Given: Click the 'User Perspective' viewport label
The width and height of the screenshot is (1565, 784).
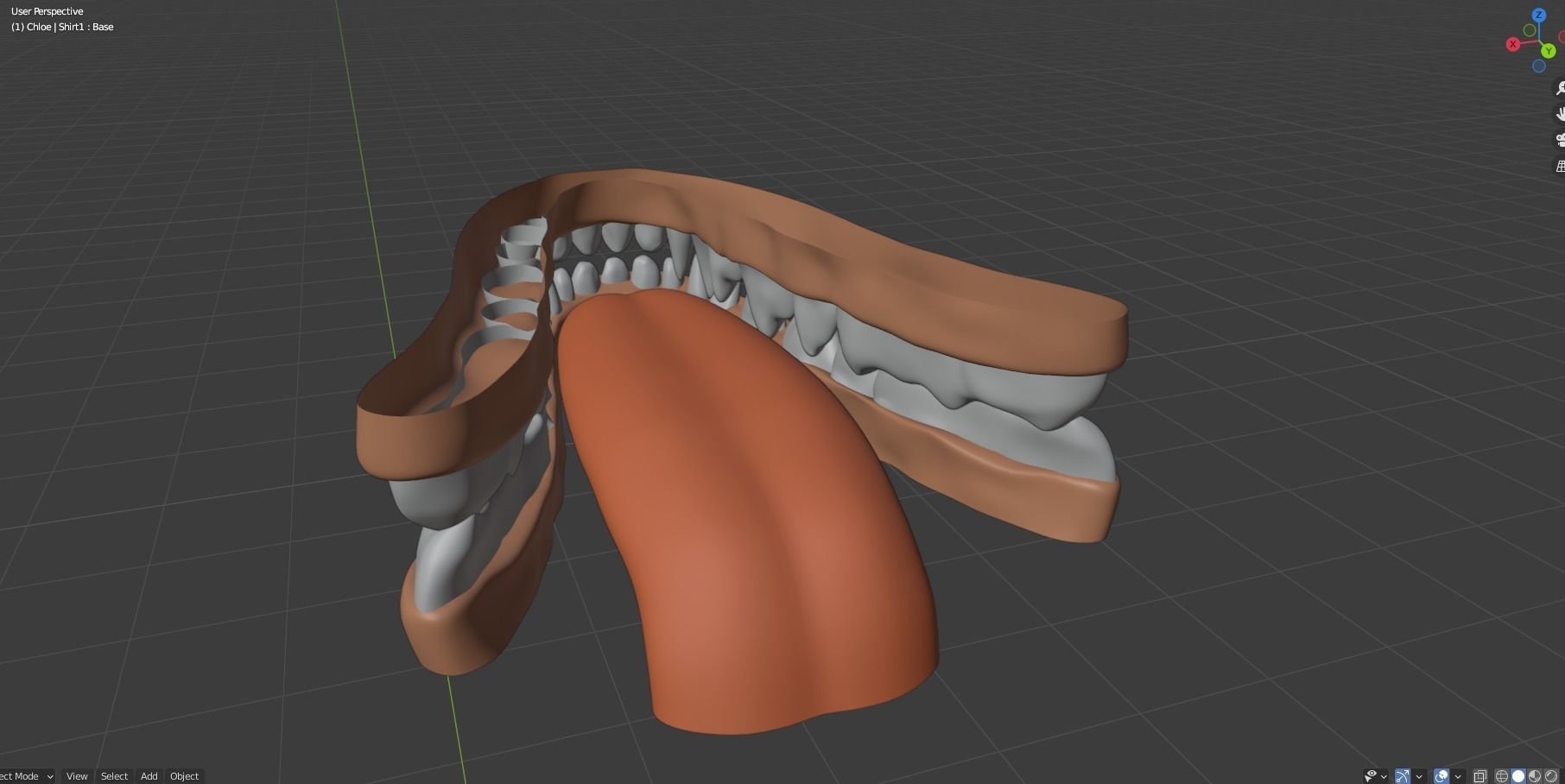Looking at the screenshot, I should pyautogui.click(x=48, y=11).
